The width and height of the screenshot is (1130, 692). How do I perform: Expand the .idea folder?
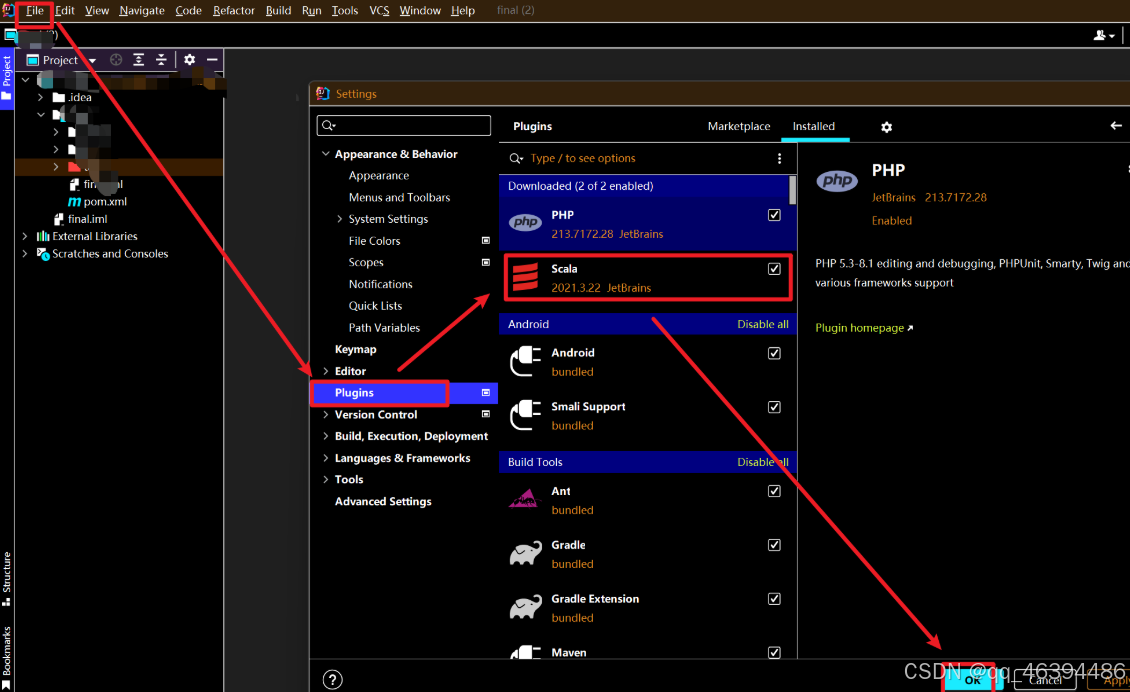(40, 97)
